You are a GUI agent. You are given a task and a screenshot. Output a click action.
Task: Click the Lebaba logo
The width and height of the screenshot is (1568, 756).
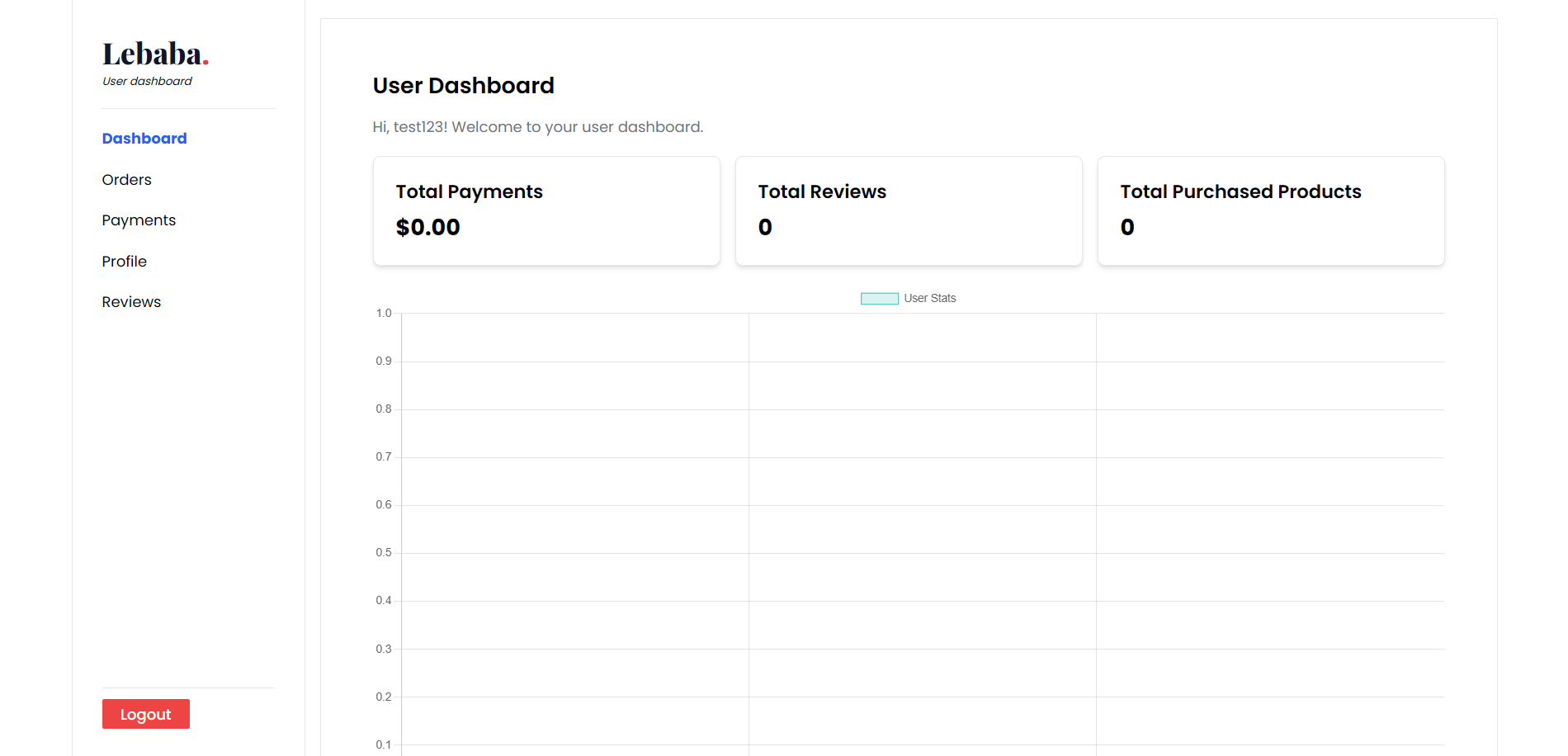pyautogui.click(x=154, y=54)
